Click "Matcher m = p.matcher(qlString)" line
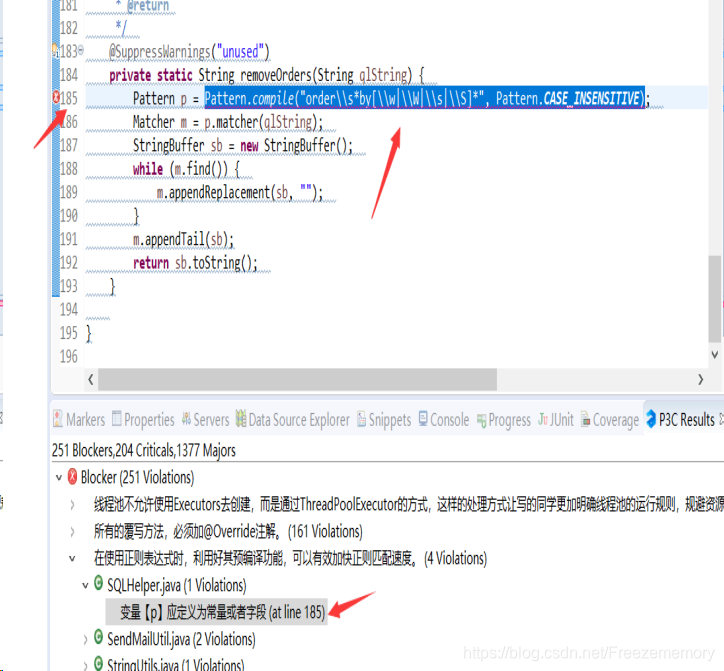 tap(228, 122)
